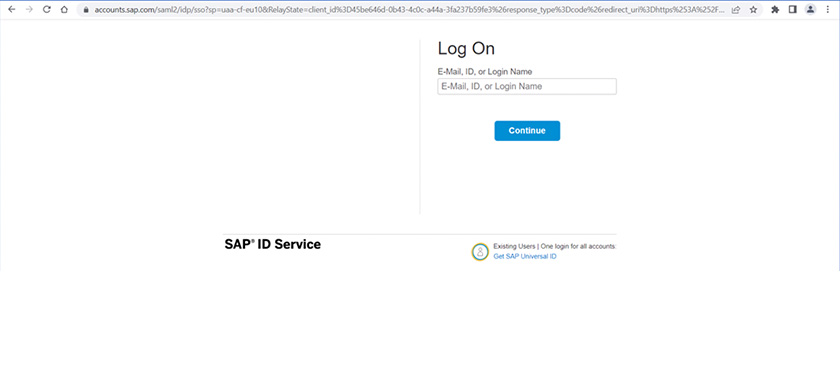Screen dimensions: 840x390
Task: Click the blue Continue button
Action: click(527, 131)
